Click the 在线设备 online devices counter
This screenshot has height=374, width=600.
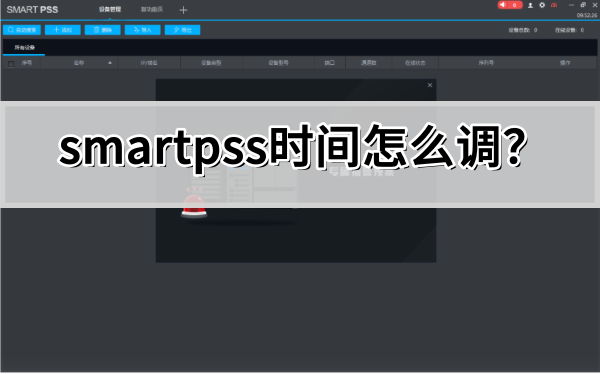click(x=569, y=30)
